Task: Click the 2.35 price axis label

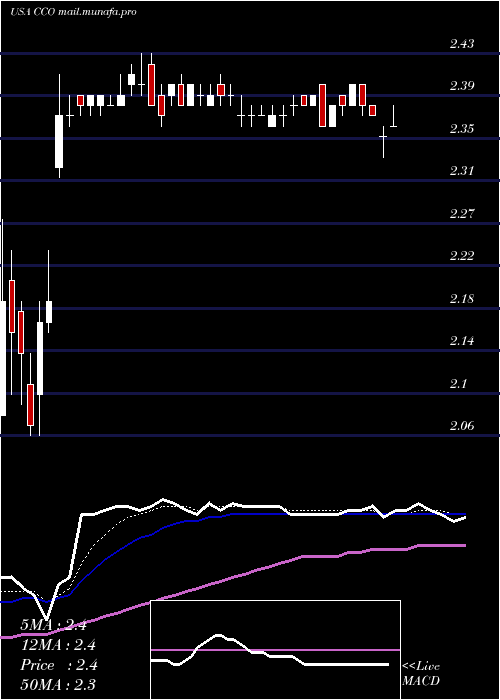Action: 462,129
